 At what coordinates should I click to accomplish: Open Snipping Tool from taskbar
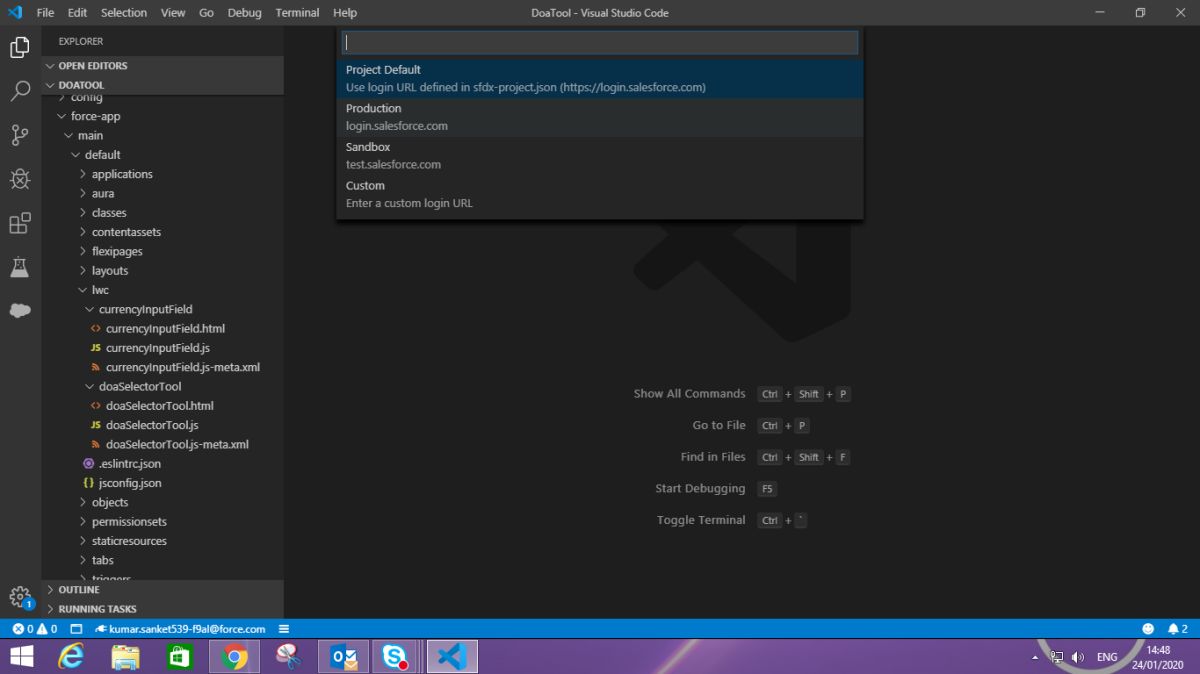pyautogui.click(x=289, y=657)
